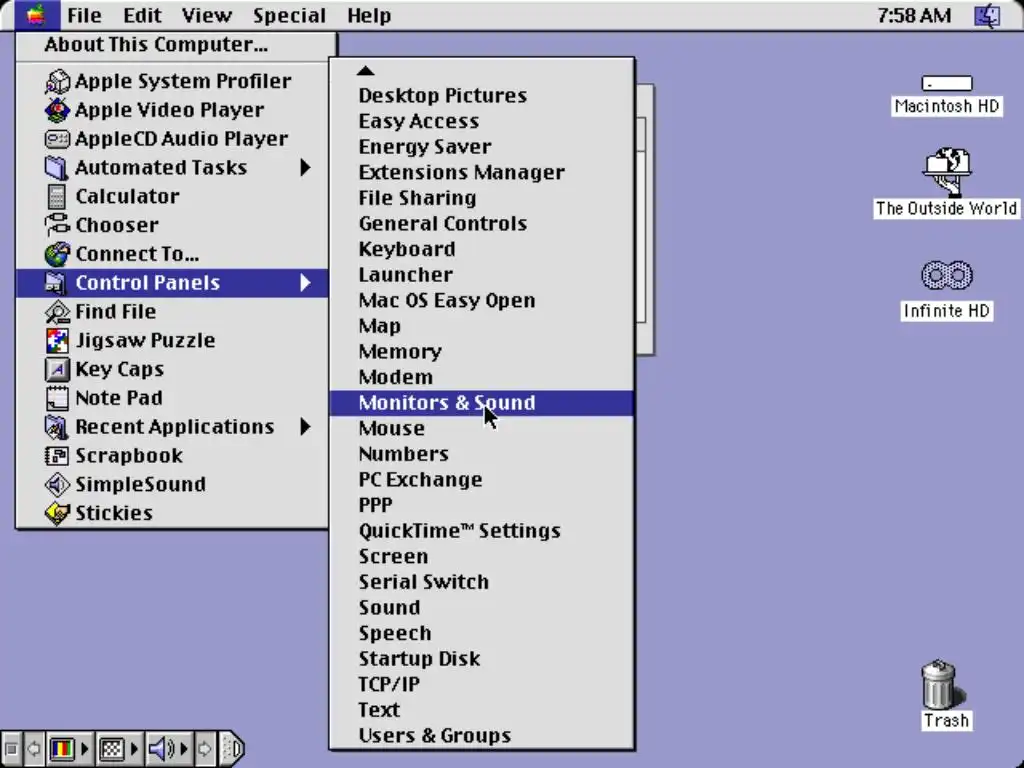Click the up scroll arrow in Control Panels submenu
1024x768 pixels.
click(366, 71)
